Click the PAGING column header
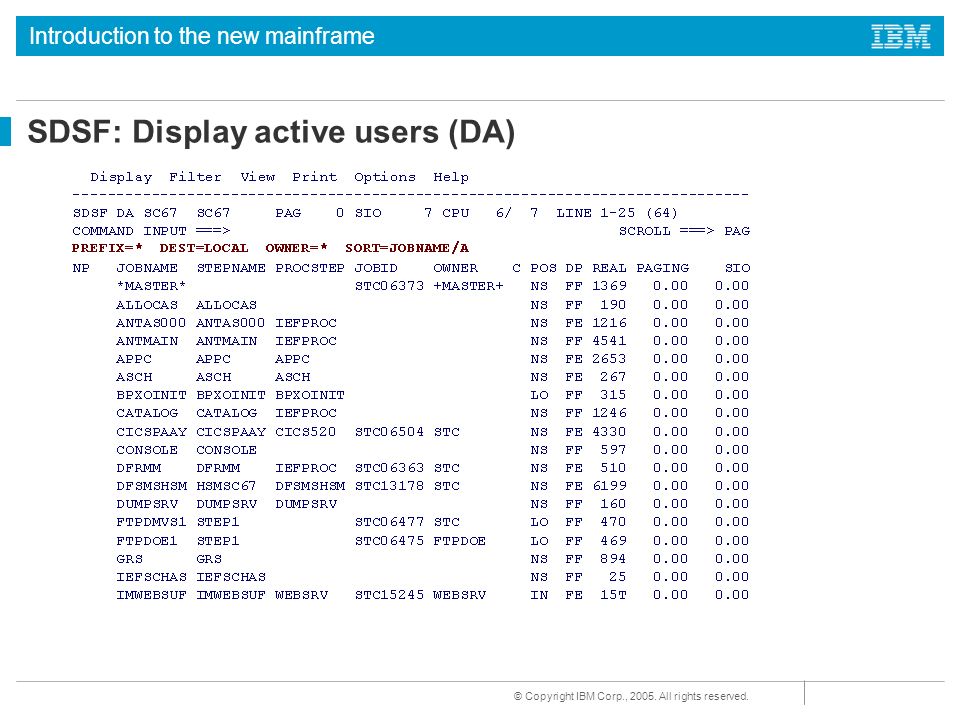Viewport: 960px width, 720px height. 662,268
